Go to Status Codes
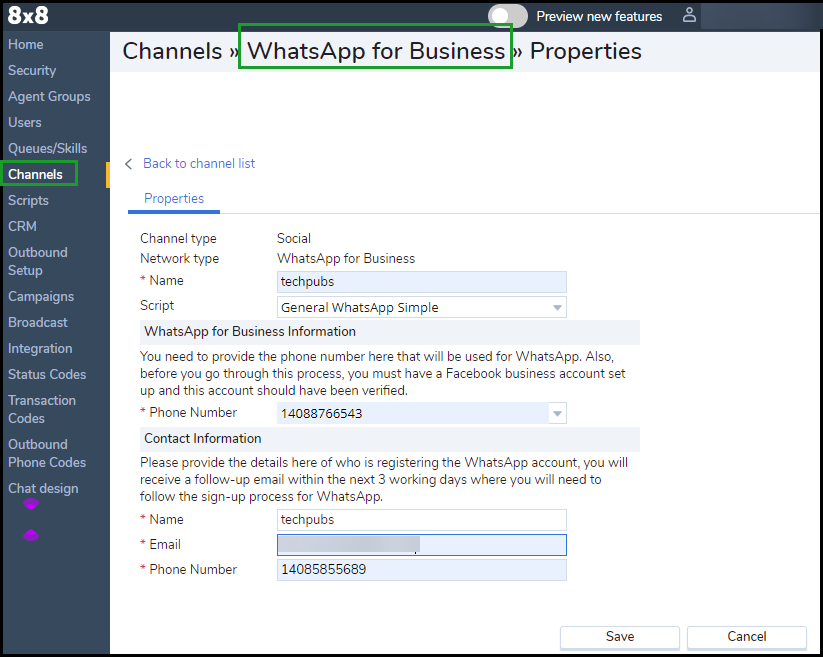Viewport: 823px width, 657px height. point(47,374)
